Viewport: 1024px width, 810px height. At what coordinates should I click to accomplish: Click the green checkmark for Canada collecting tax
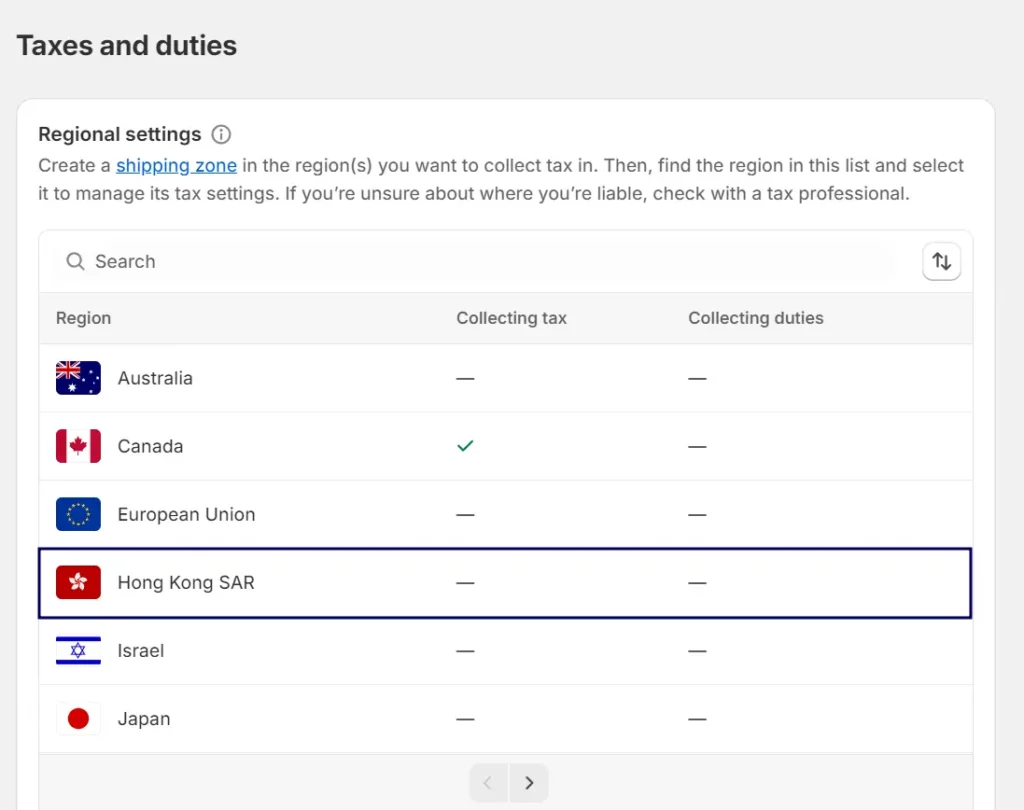click(x=465, y=446)
